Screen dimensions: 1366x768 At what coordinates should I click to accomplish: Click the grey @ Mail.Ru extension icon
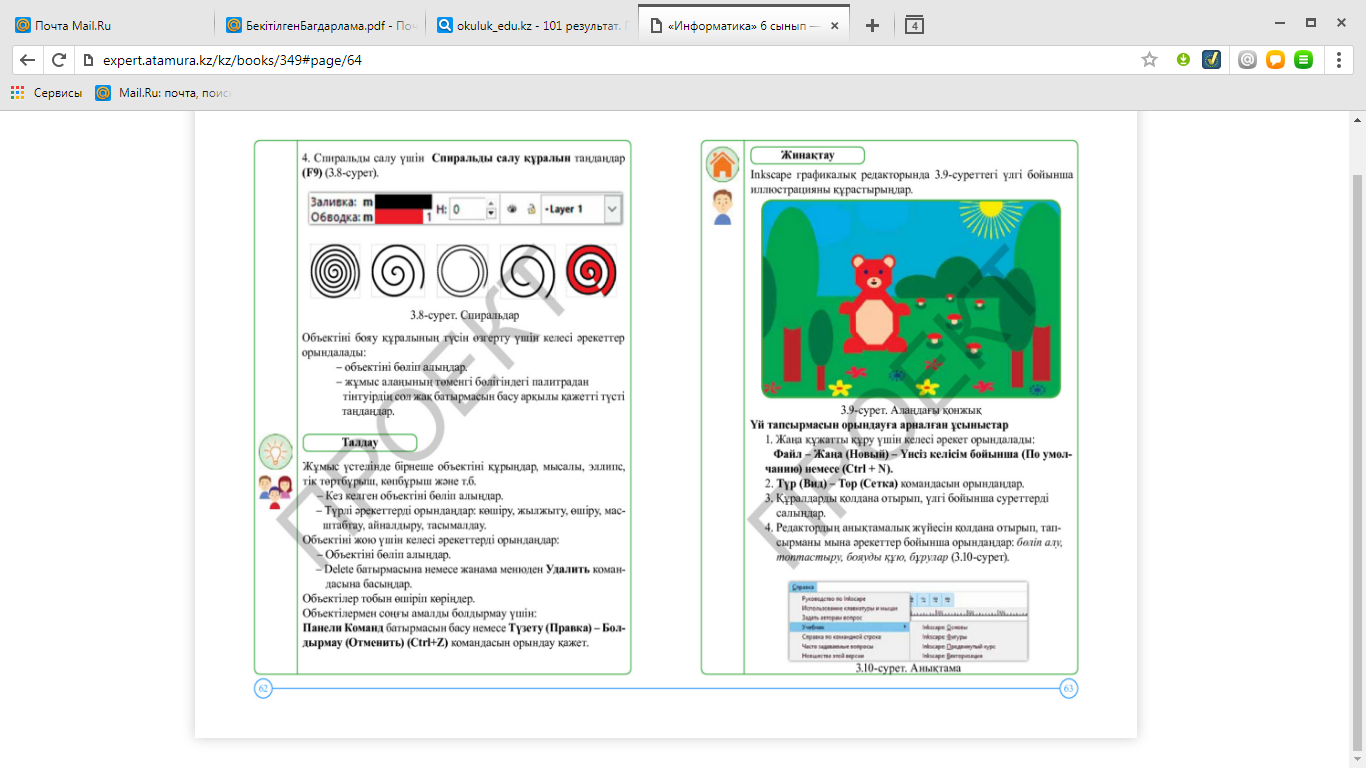(x=1247, y=60)
